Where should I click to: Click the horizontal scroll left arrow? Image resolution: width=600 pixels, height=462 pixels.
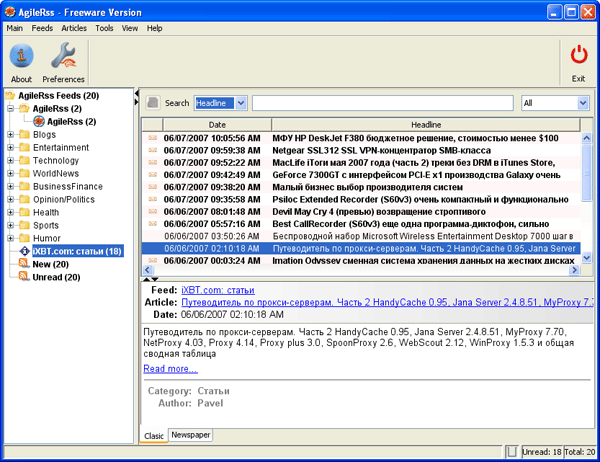[x=148, y=270]
